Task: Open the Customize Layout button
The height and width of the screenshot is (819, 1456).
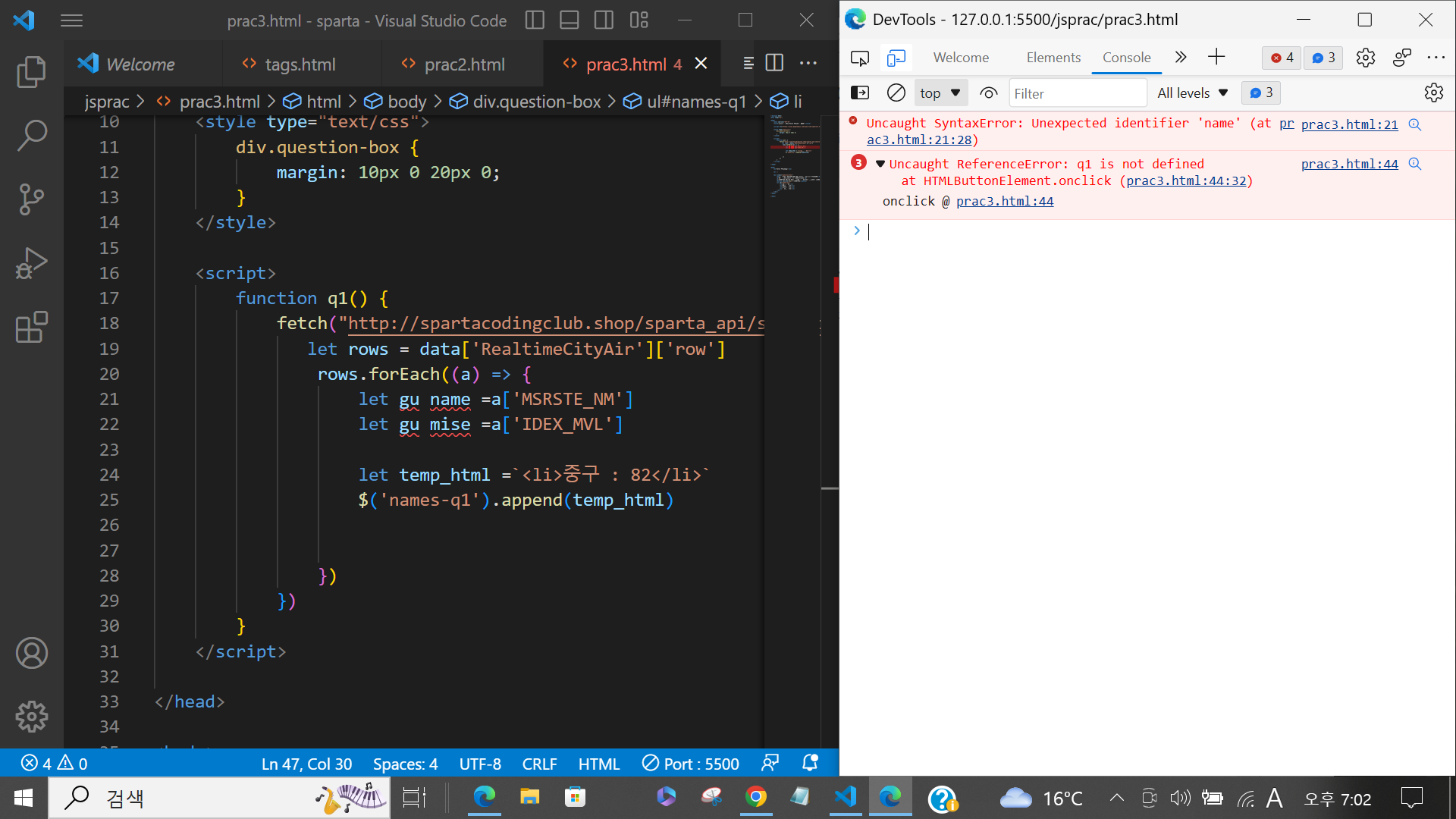Action: (x=639, y=20)
